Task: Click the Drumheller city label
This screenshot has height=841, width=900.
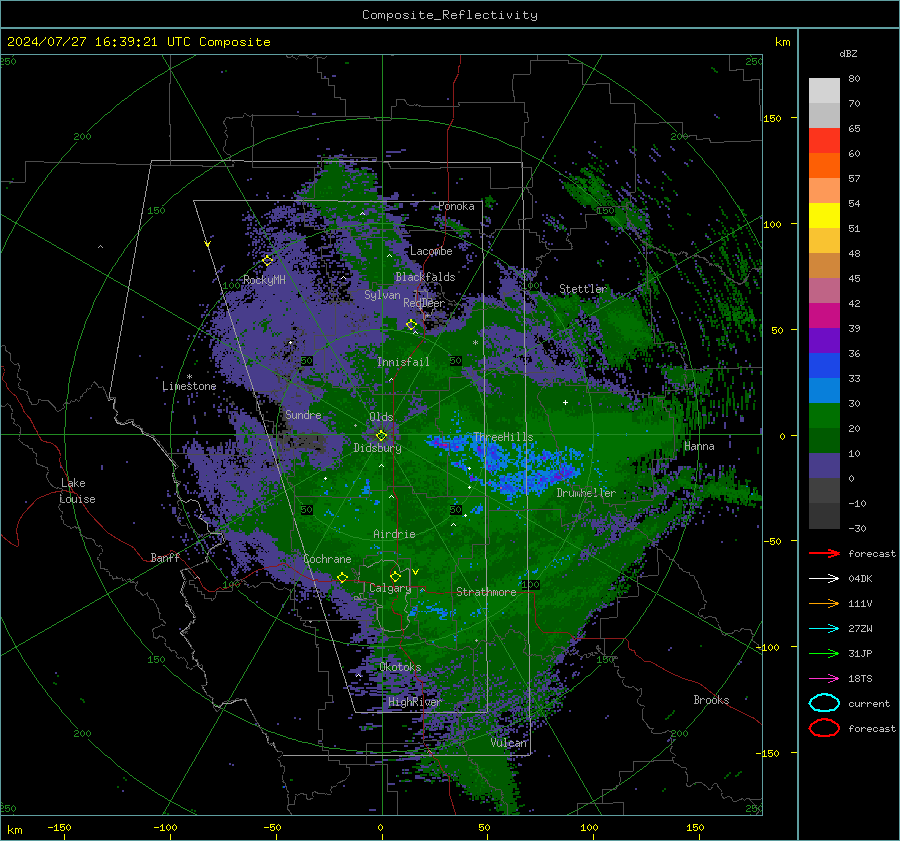Action: click(586, 493)
